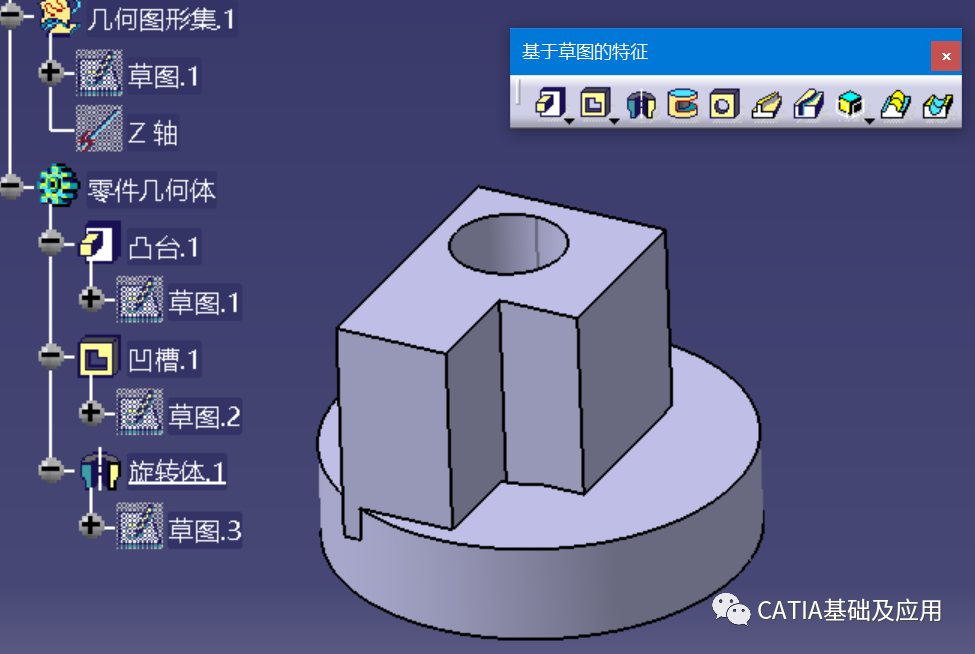975x654 pixels.
Task: Select the Slot (开槽) tool in toolbar
Action: pos(808,104)
